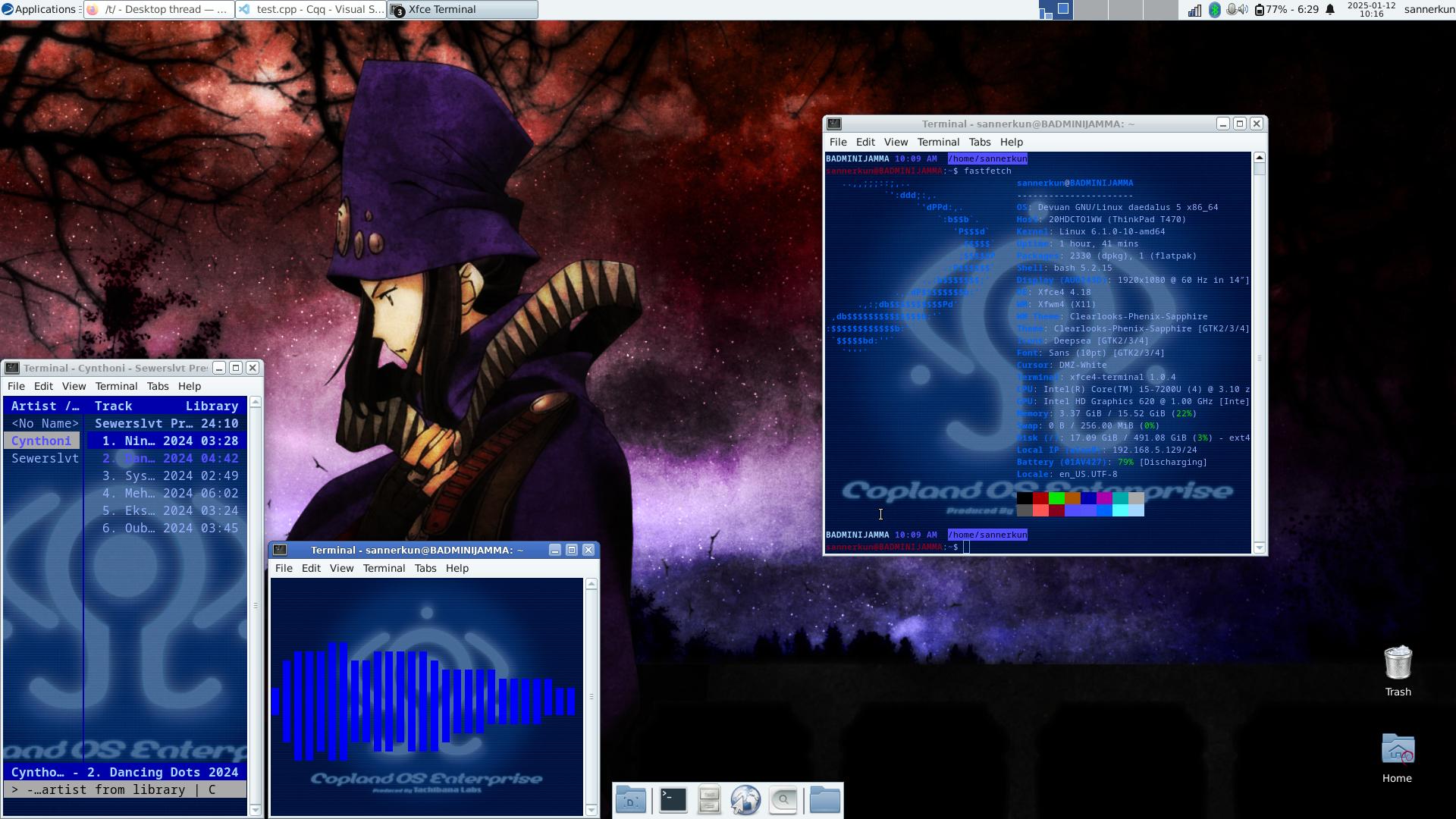
Task: Click the application finder magnifier icon
Action: pos(783,800)
